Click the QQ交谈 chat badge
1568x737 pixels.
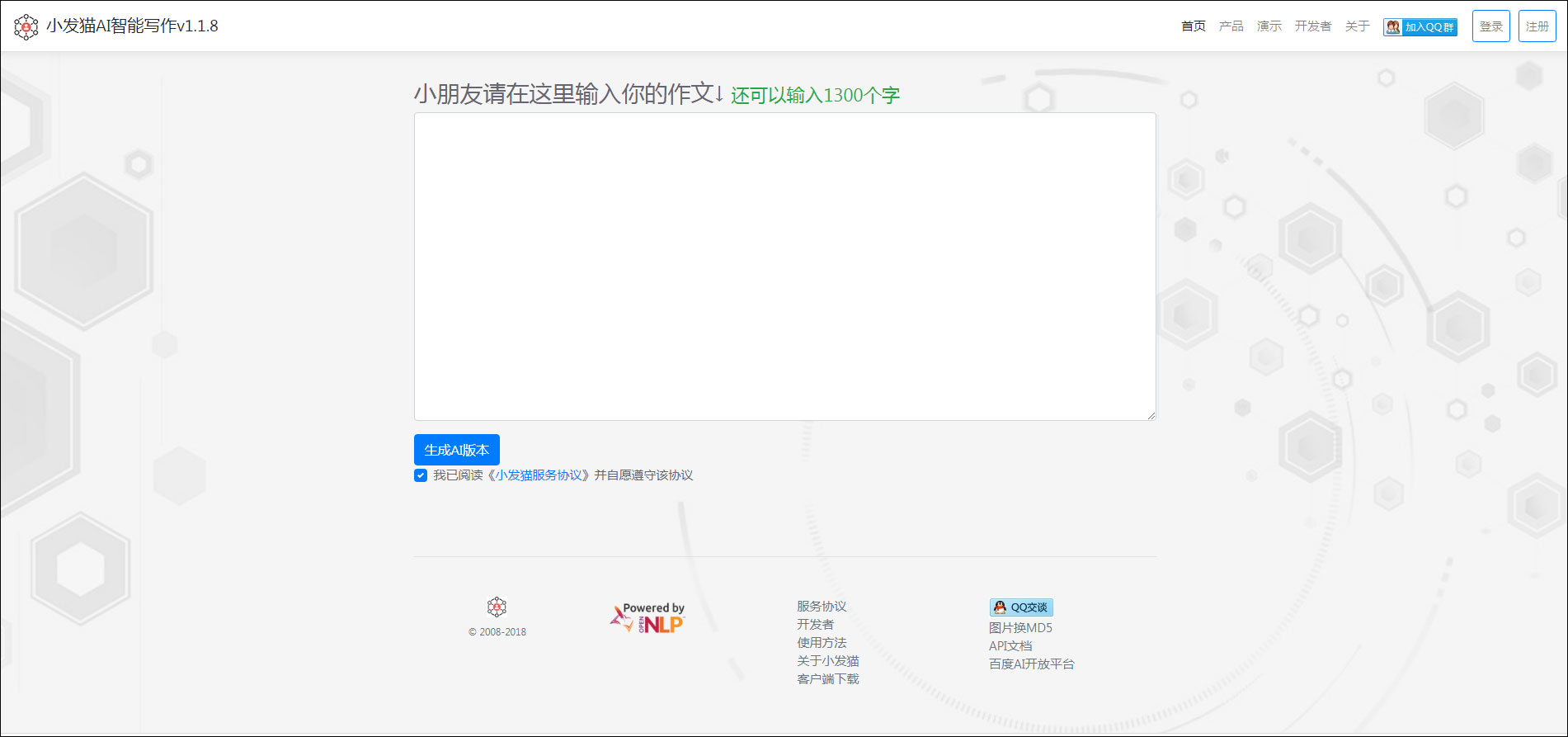click(1021, 607)
